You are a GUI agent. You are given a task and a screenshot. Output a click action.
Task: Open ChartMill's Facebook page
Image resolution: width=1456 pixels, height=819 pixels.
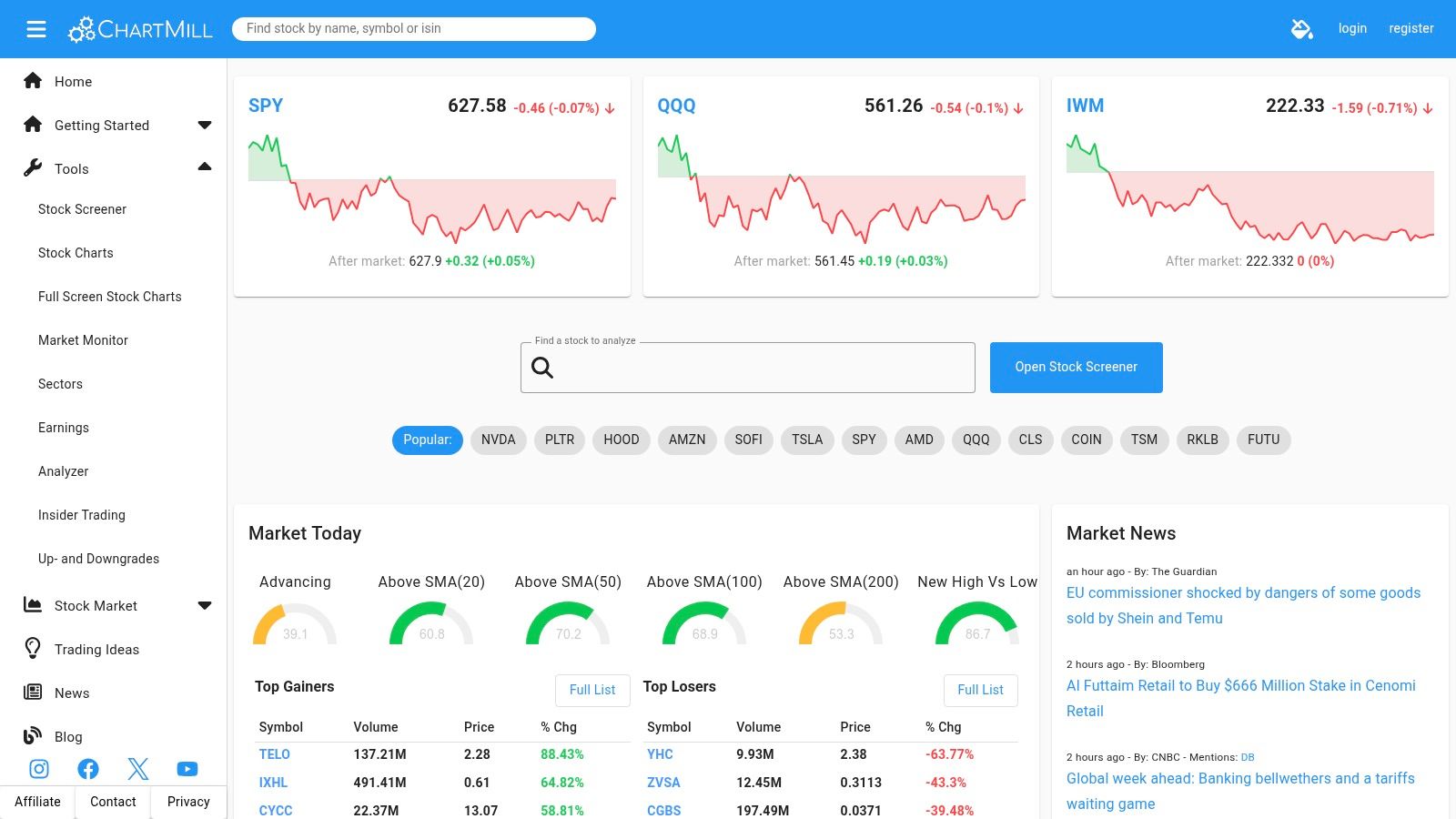(x=88, y=769)
